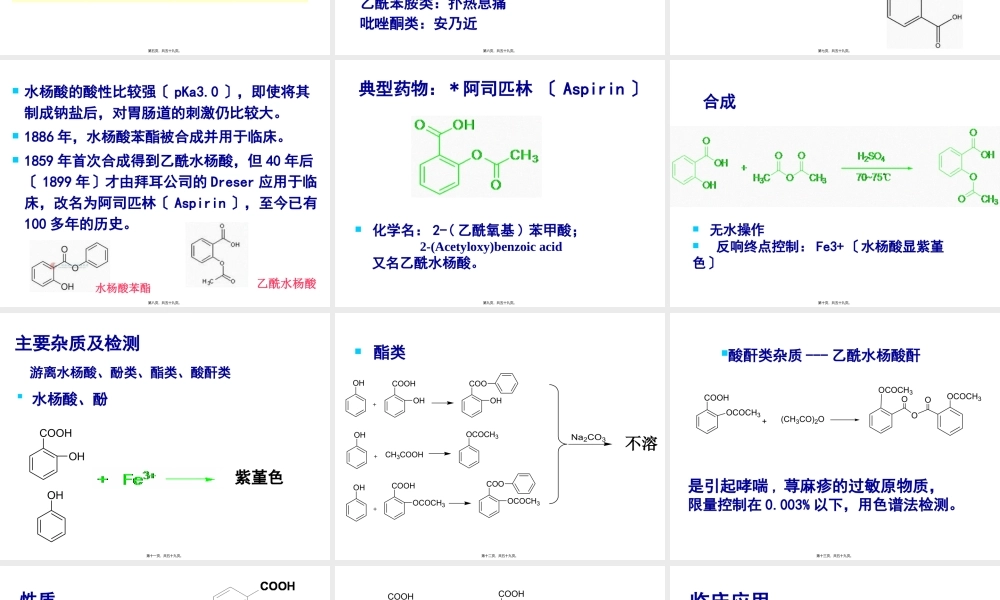Click the text 2-(Acetyloxy)benzoic acid
The image size is (1000, 600).
click(491, 247)
